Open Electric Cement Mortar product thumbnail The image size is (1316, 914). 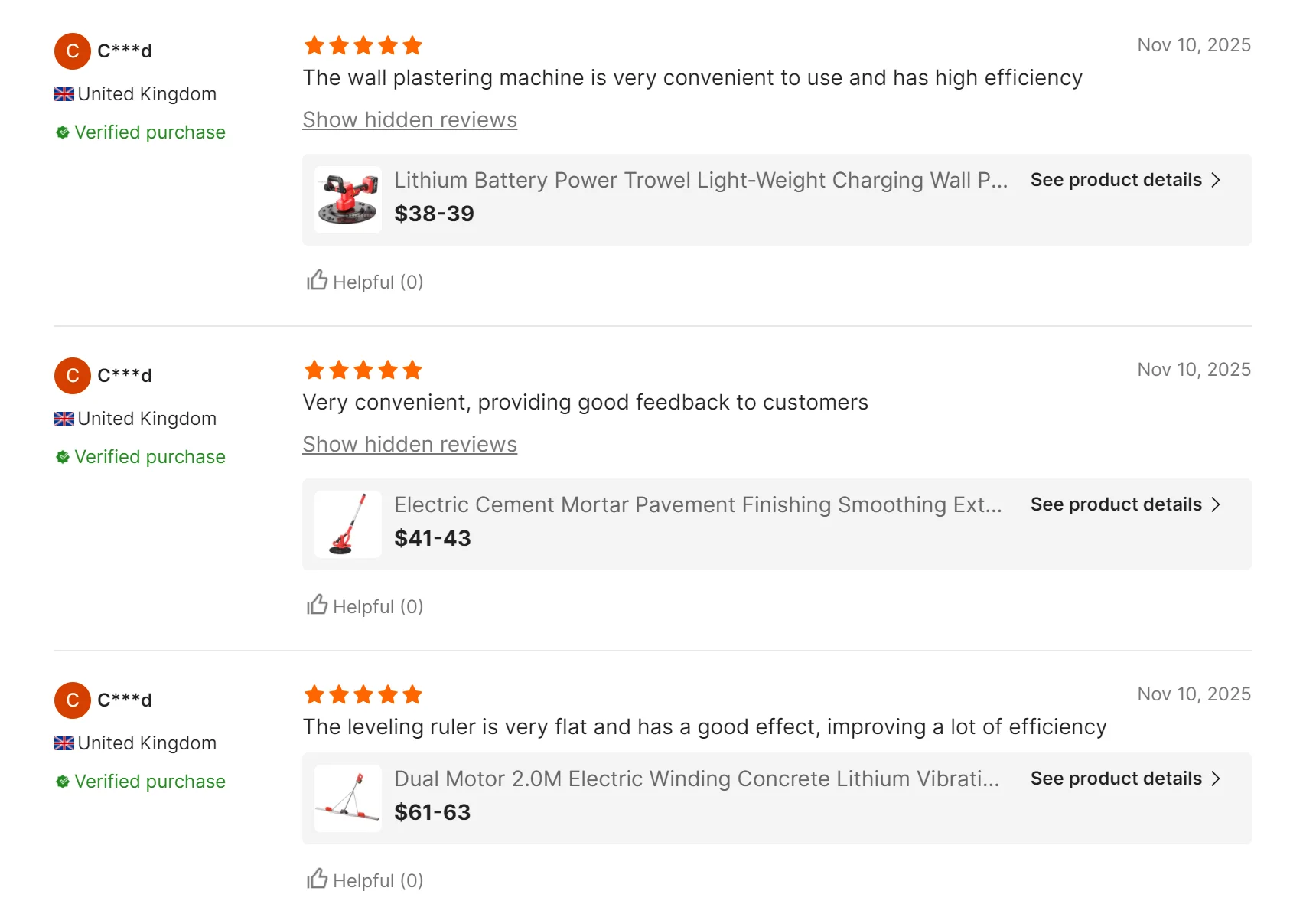(x=347, y=524)
